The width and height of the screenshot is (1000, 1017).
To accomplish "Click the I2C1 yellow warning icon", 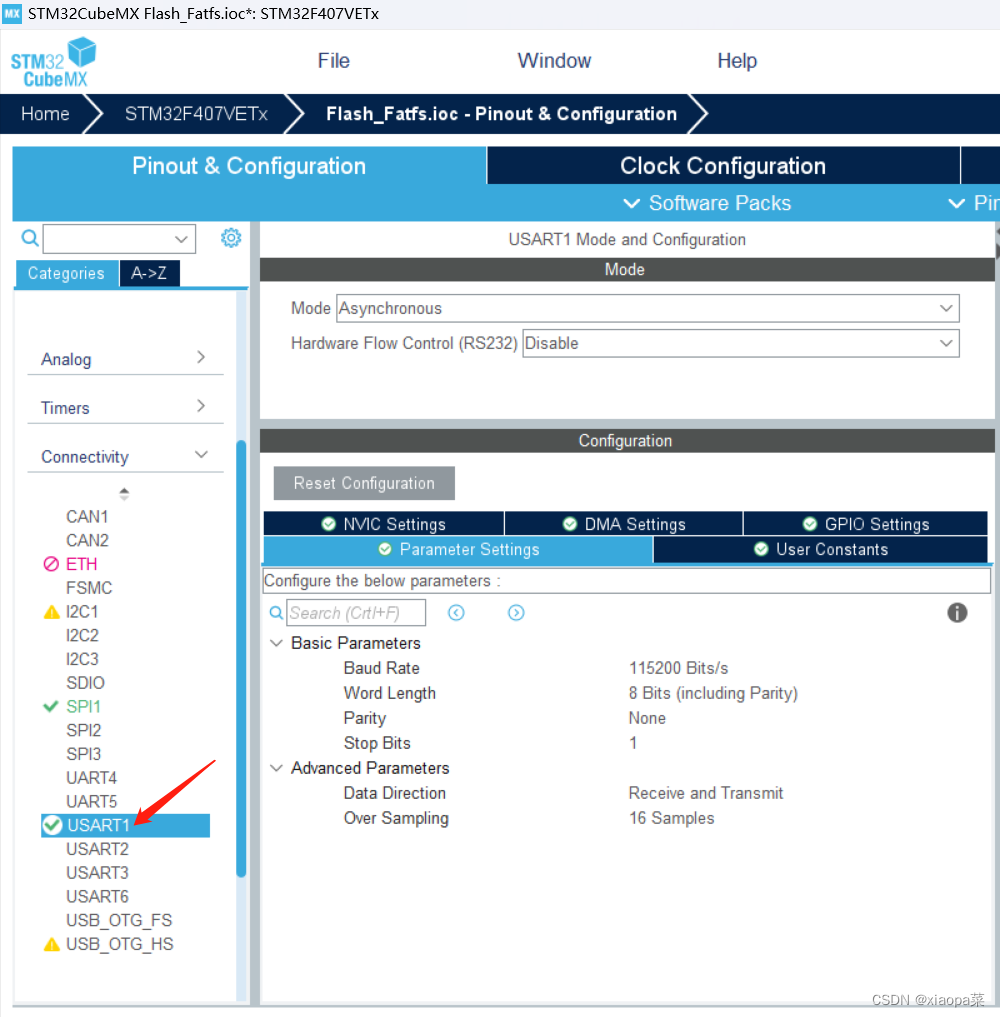I will pyautogui.click(x=51, y=612).
